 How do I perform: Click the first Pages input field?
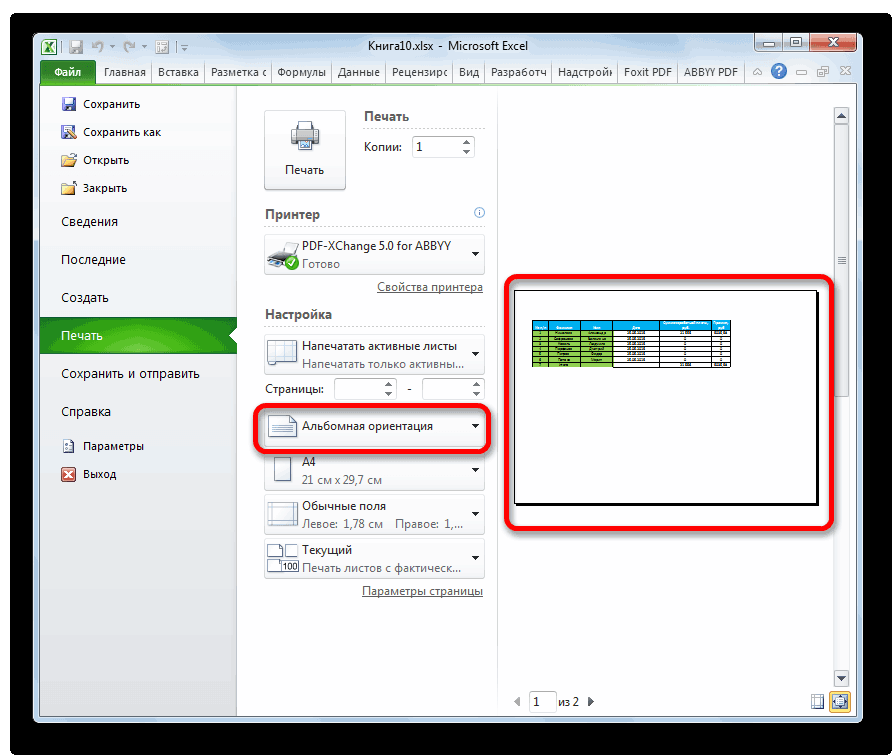(x=358, y=389)
